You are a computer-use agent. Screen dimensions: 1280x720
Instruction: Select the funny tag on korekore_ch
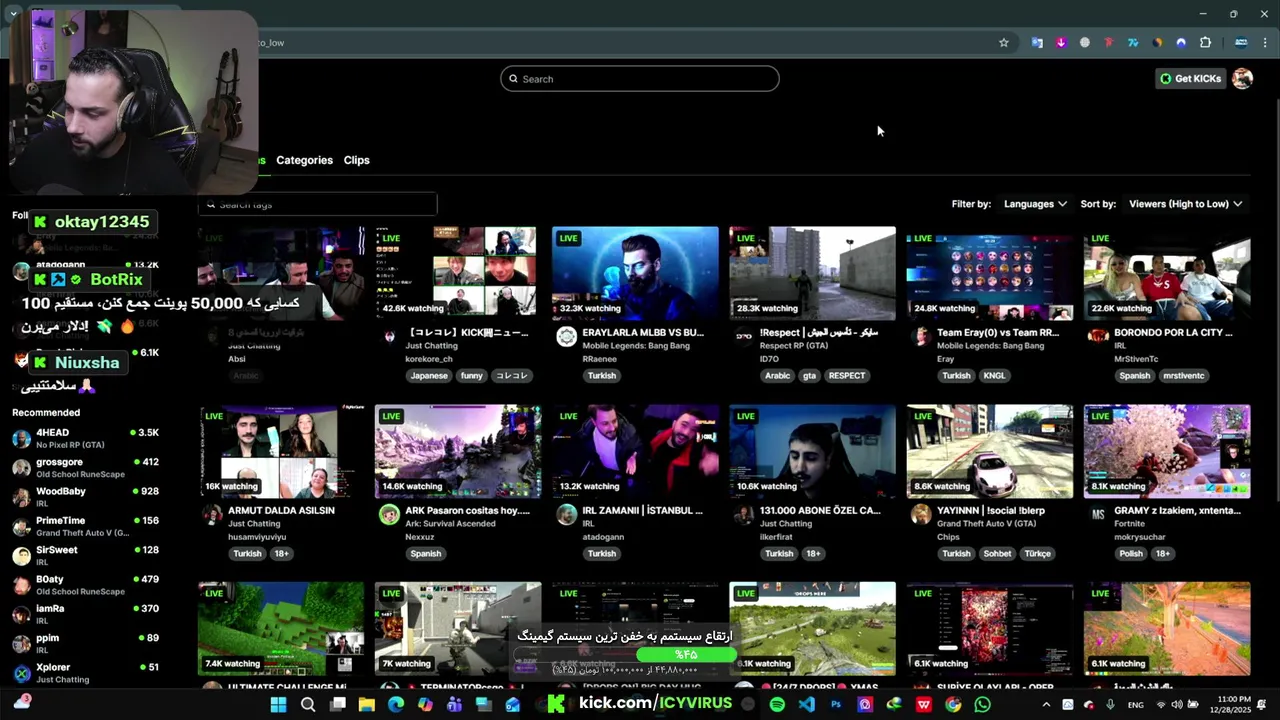[472, 376]
